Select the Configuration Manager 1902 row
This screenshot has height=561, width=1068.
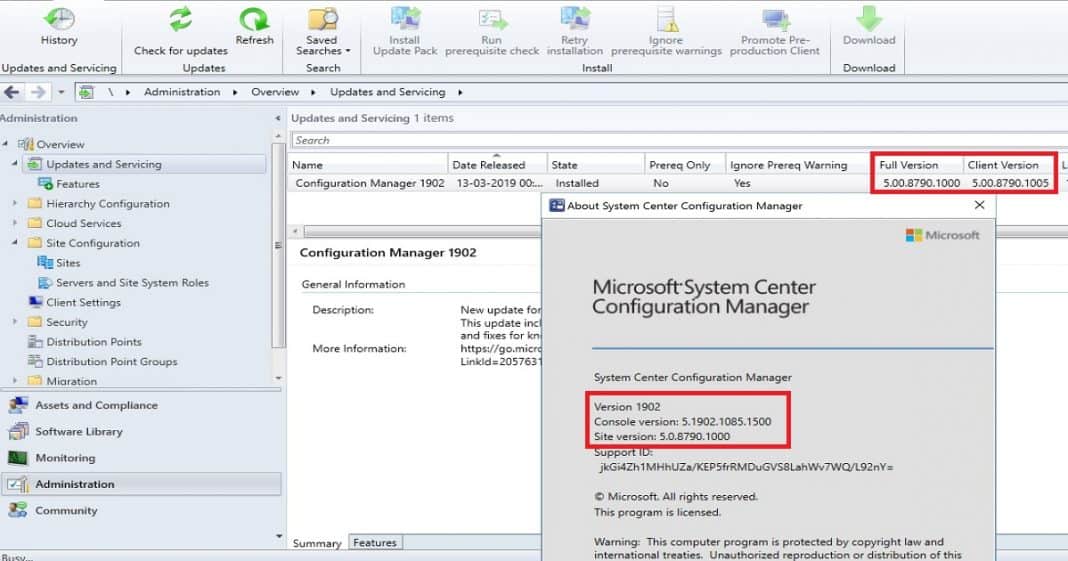tap(678, 183)
